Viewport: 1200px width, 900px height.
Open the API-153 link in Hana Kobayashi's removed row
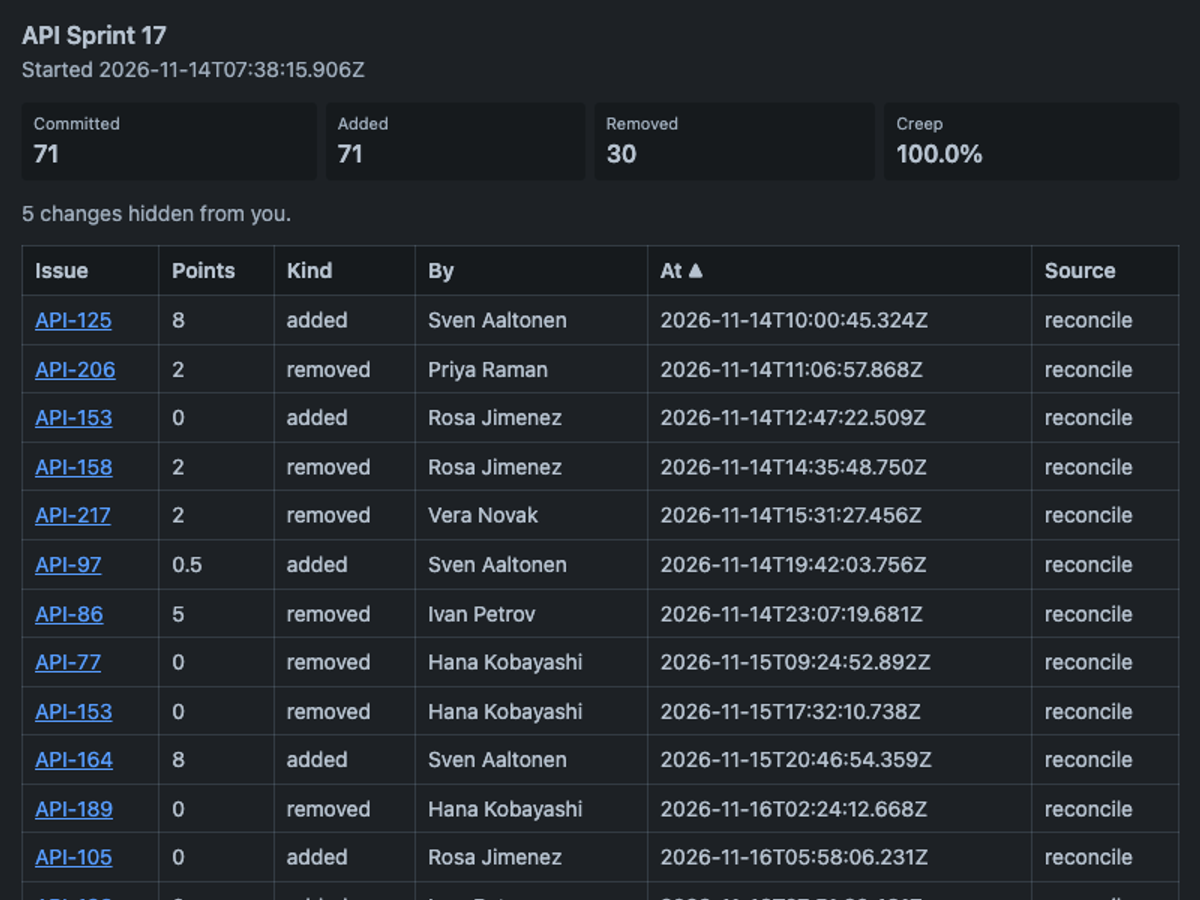pyautogui.click(x=73, y=712)
